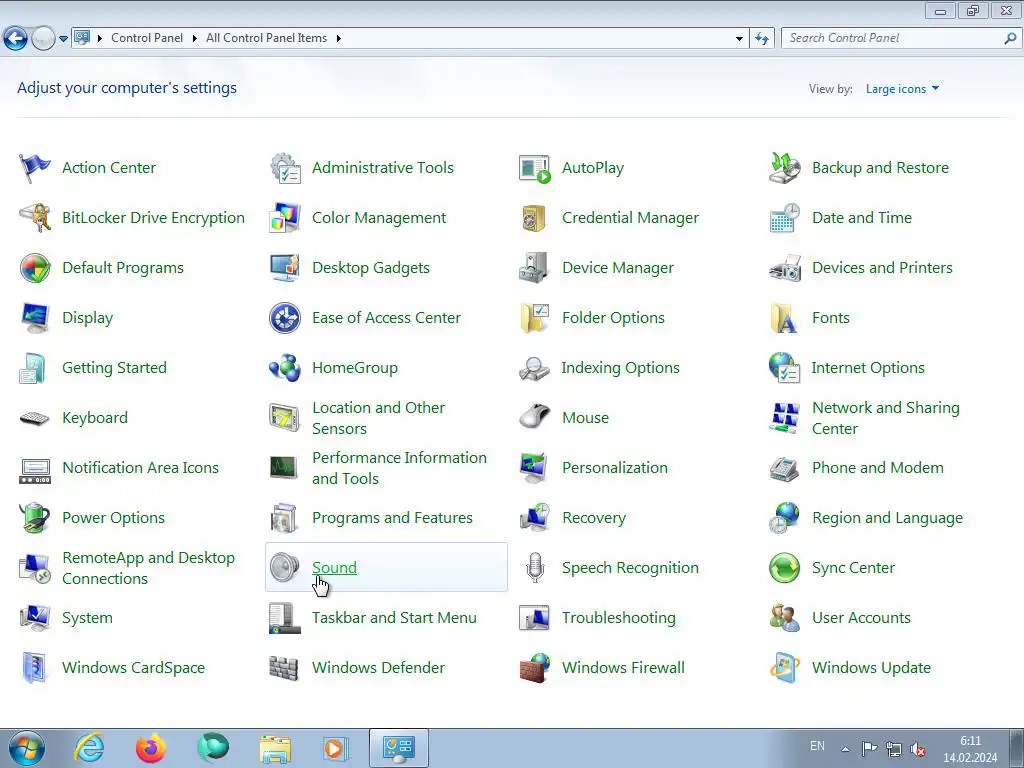Click the Ease of Access Center icon

[x=285, y=318]
